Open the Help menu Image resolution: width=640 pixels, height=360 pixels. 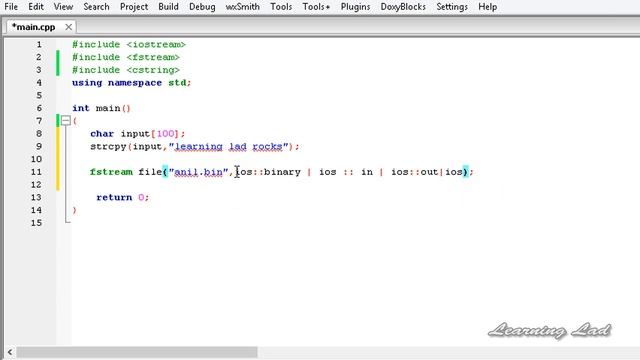coord(487,7)
